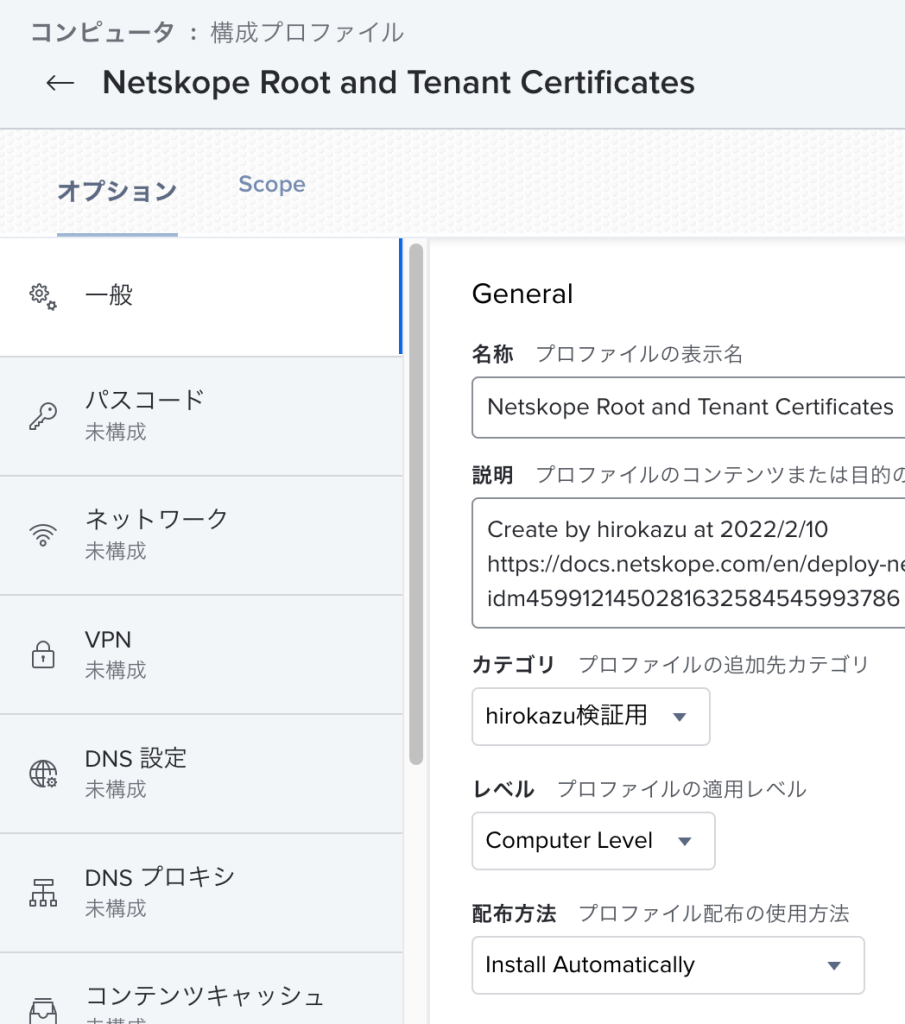Select the DNS プロキシ payload
Image resolution: width=905 pixels, height=1024 pixels.
point(200,893)
